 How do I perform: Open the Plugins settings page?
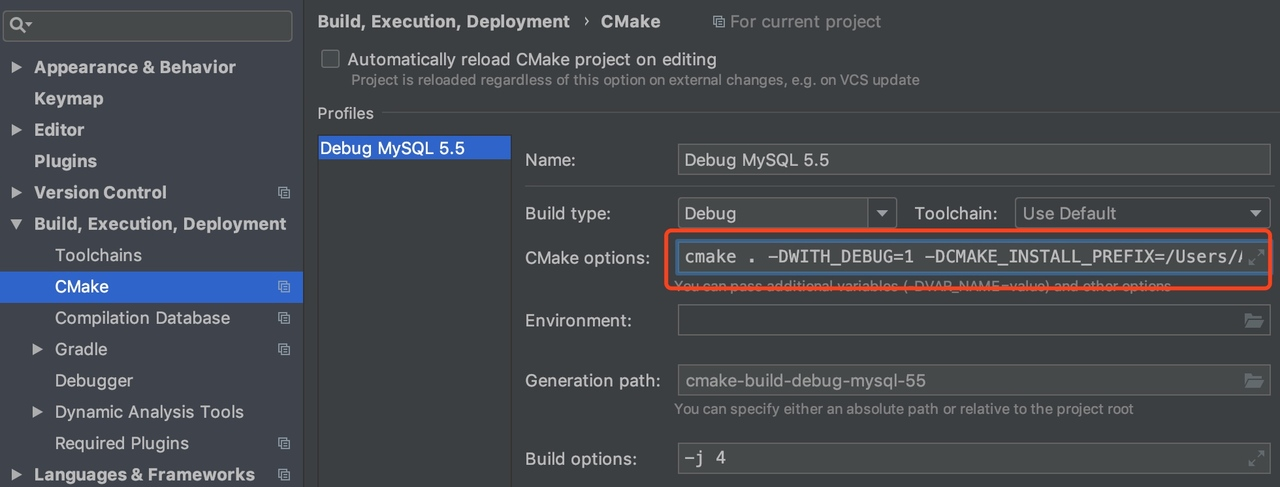tap(65, 161)
